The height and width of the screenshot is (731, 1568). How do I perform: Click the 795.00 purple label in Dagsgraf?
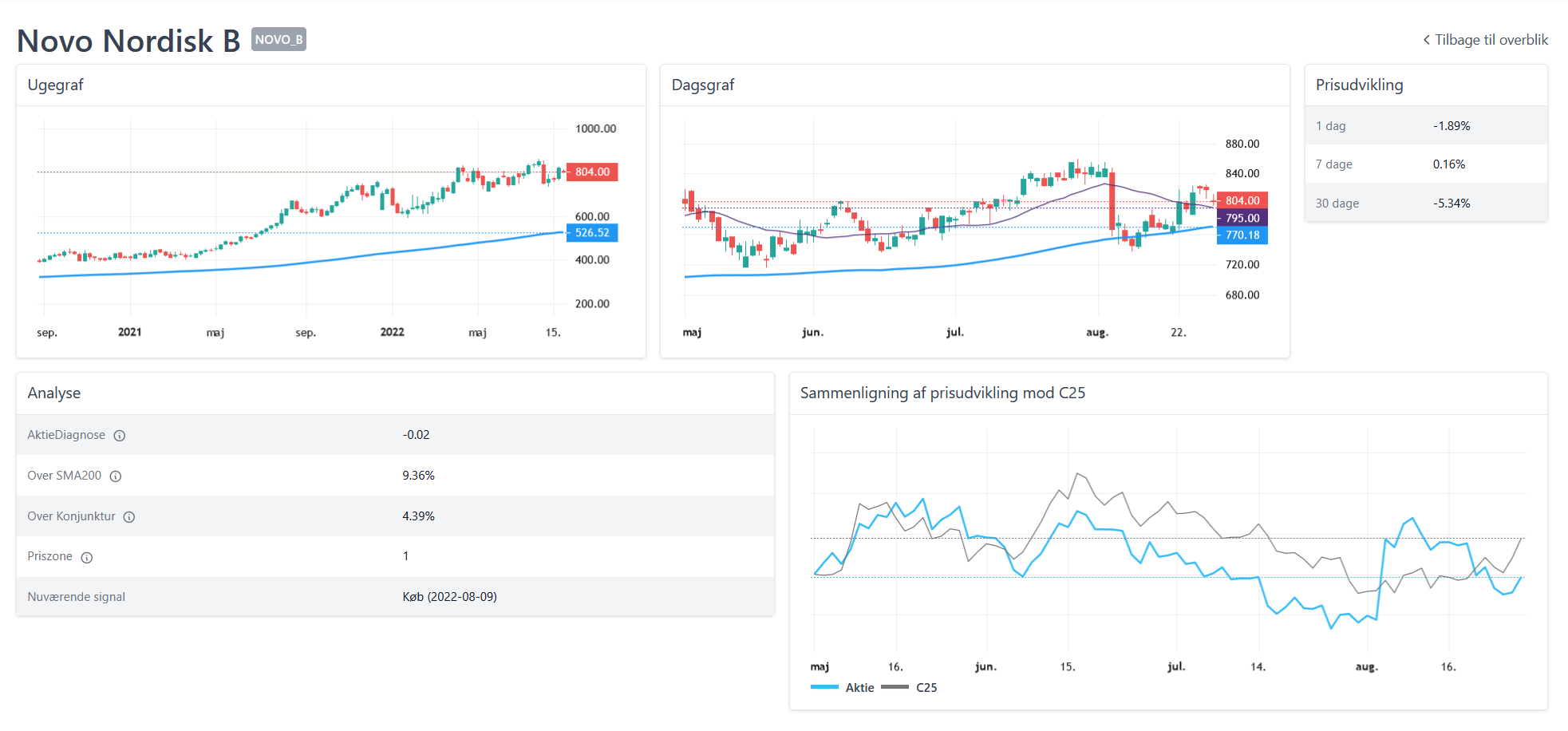1242,218
